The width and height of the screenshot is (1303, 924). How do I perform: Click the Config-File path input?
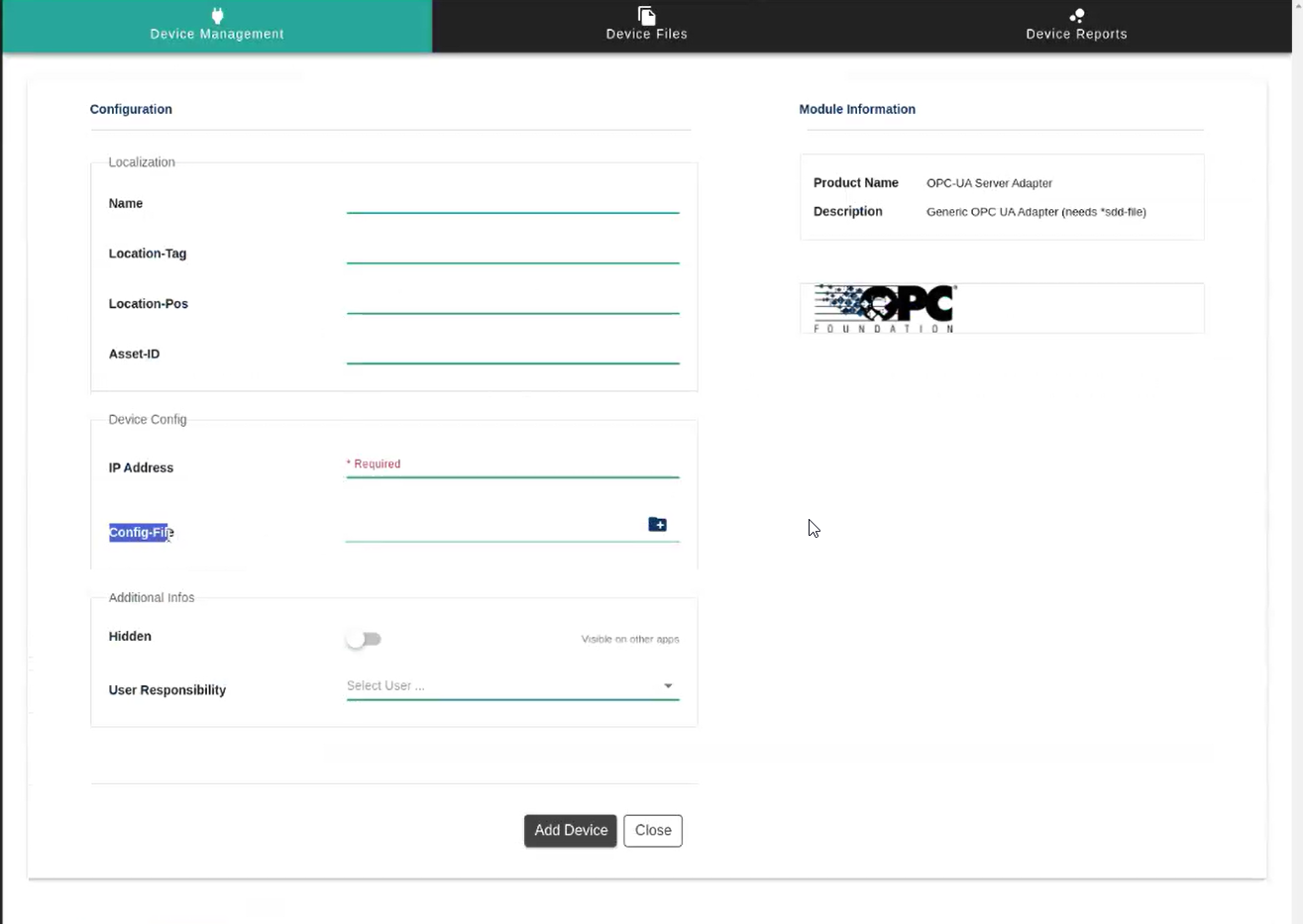492,529
